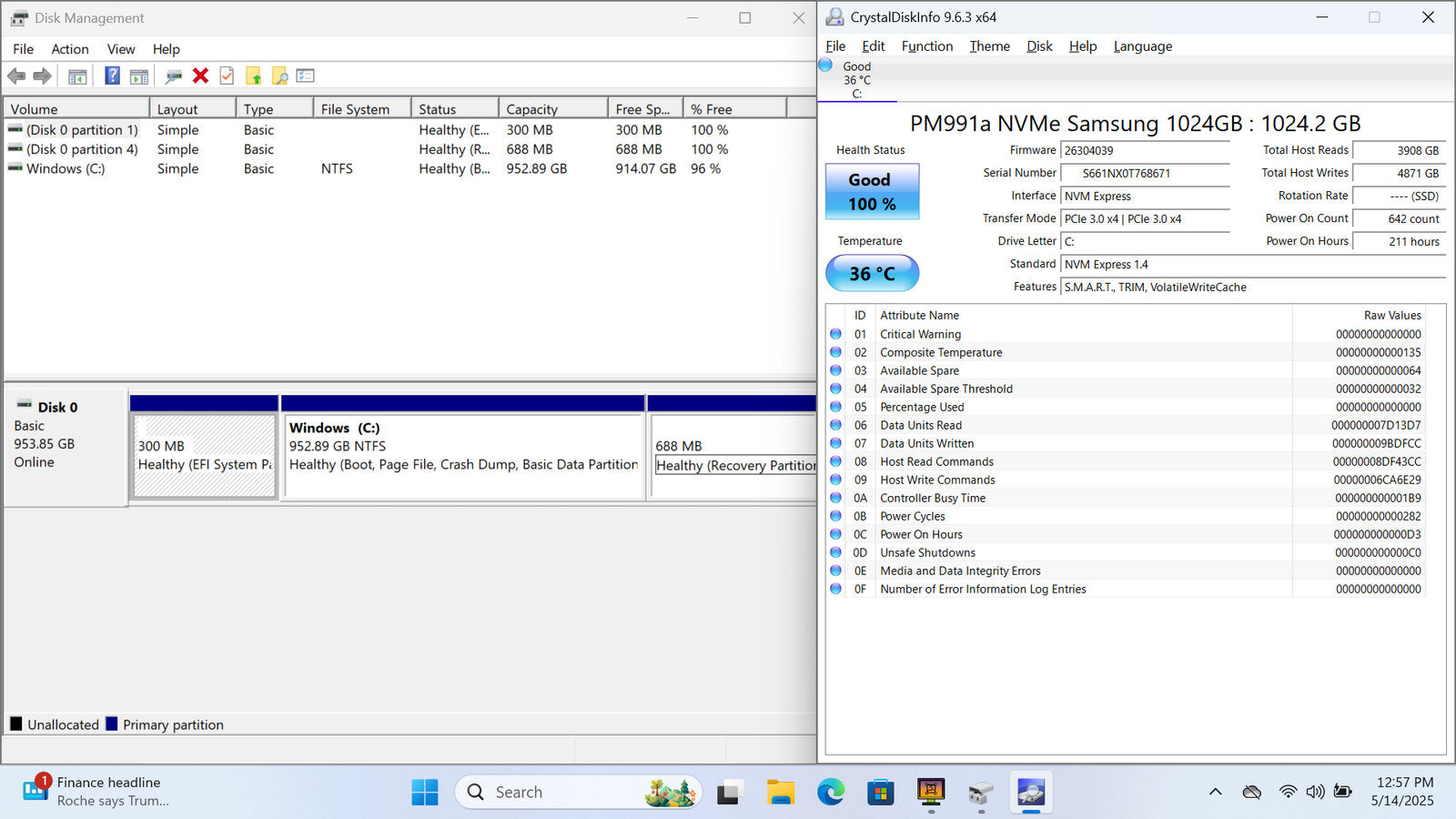The width and height of the screenshot is (1456, 819).
Task: Click the Properties checkmark page toolbar icon
Action: click(x=227, y=76)
